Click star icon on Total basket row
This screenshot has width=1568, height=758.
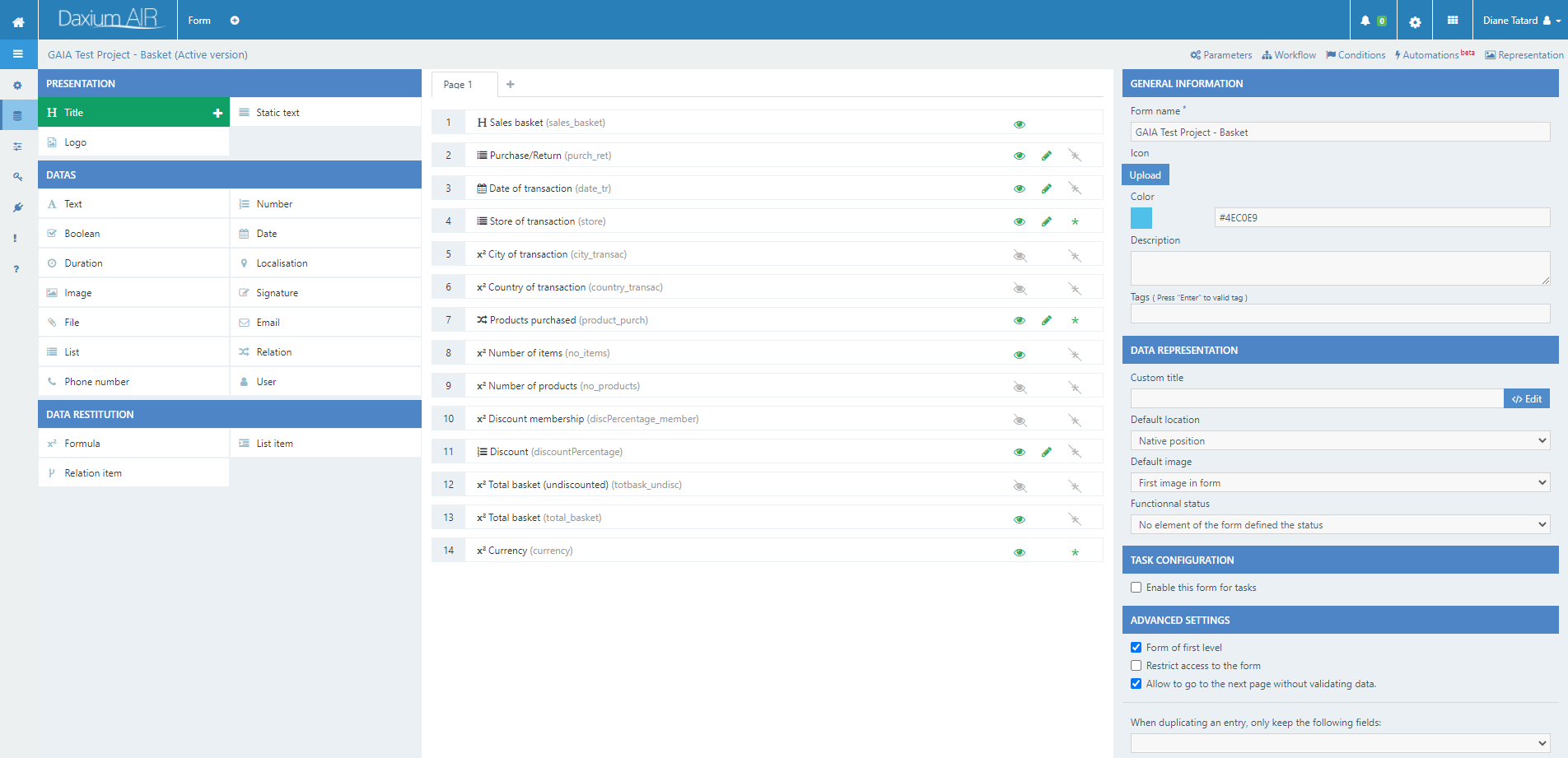tap(1075, 519)
